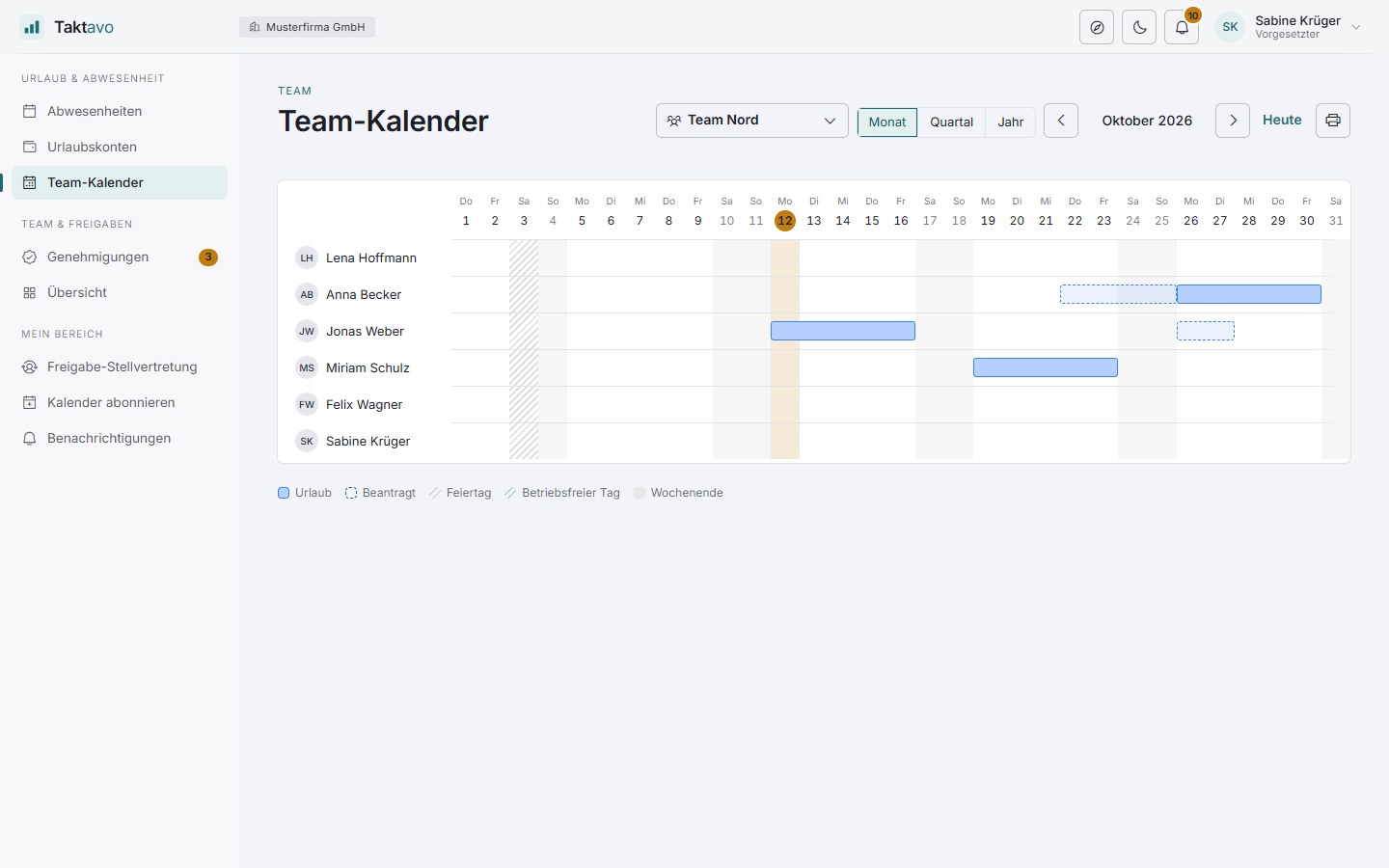Select Jonas Weber name
This screenshot has width=1389, height=868.
click(365, 331)
